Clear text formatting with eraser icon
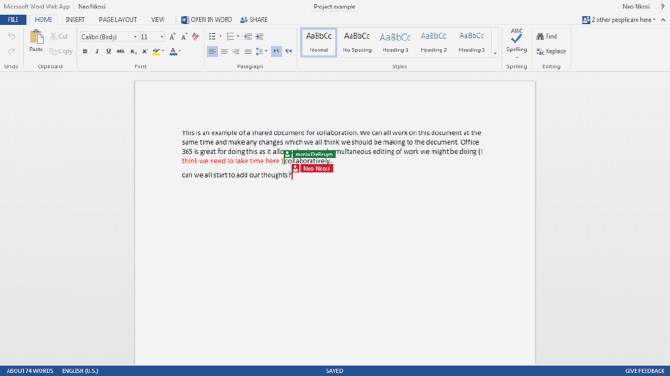 (x=196, y=37)
